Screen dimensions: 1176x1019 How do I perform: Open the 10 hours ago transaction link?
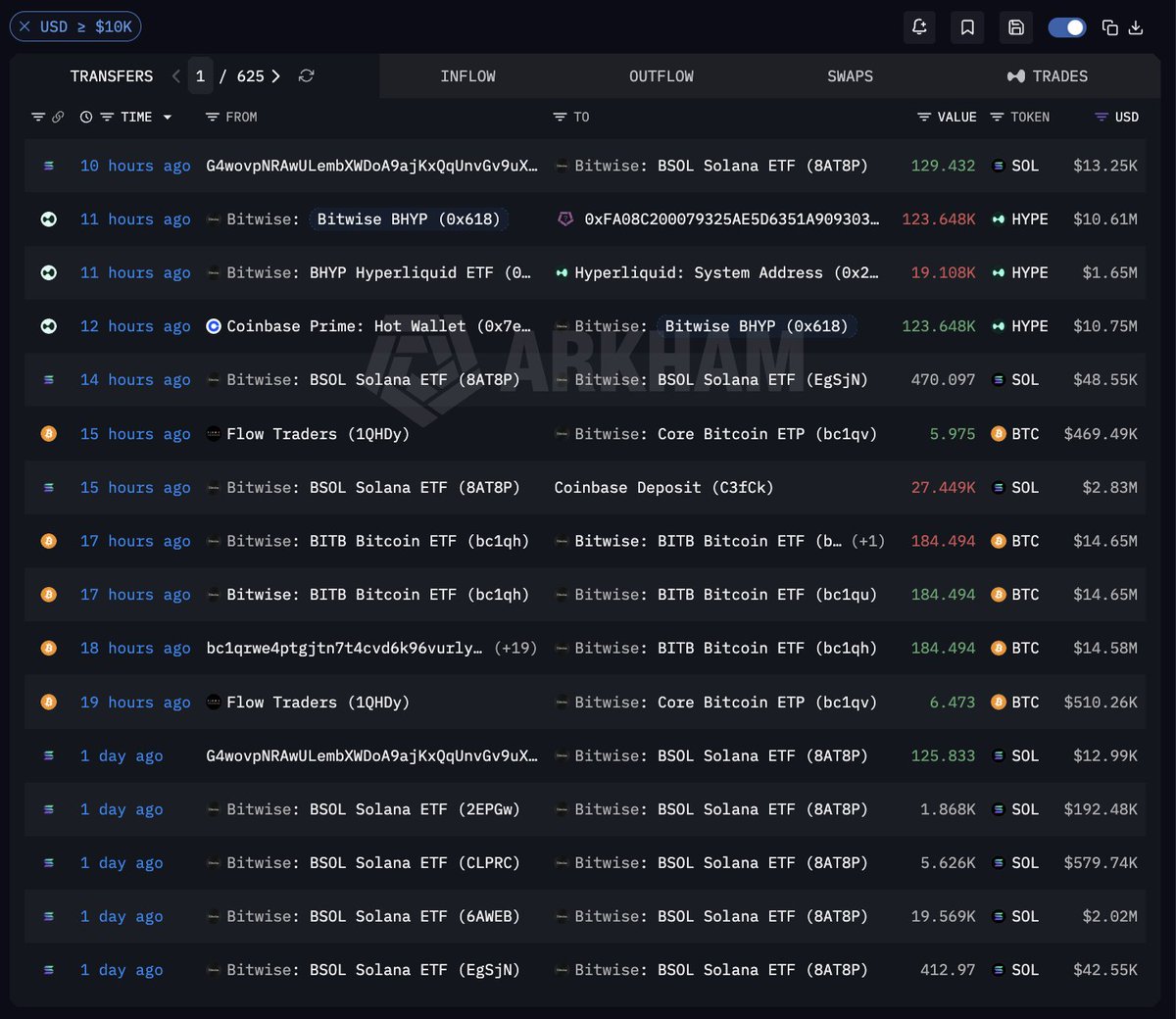click(x=135, y=166)
